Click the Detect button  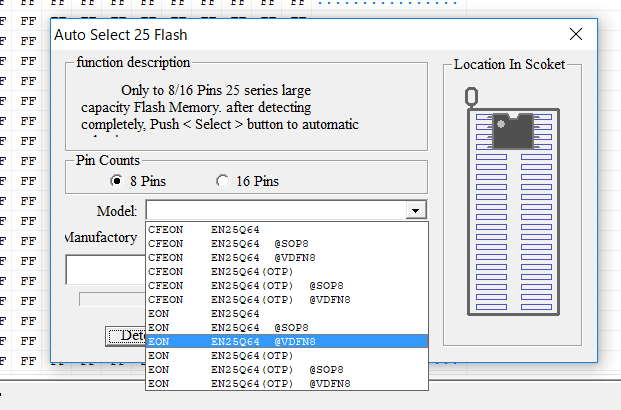tap(126, 336)
